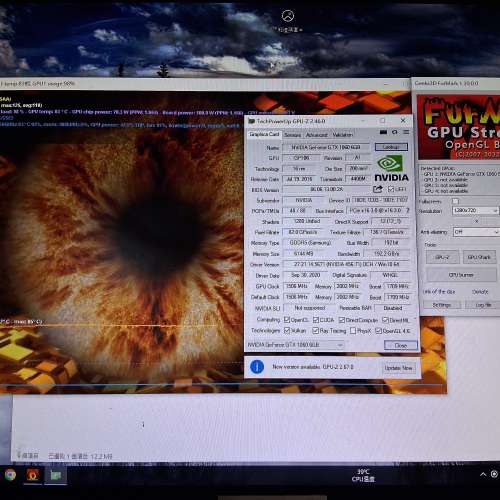Show hidden system tray icons
Screen dimensions: 500x500
[483, 474]
